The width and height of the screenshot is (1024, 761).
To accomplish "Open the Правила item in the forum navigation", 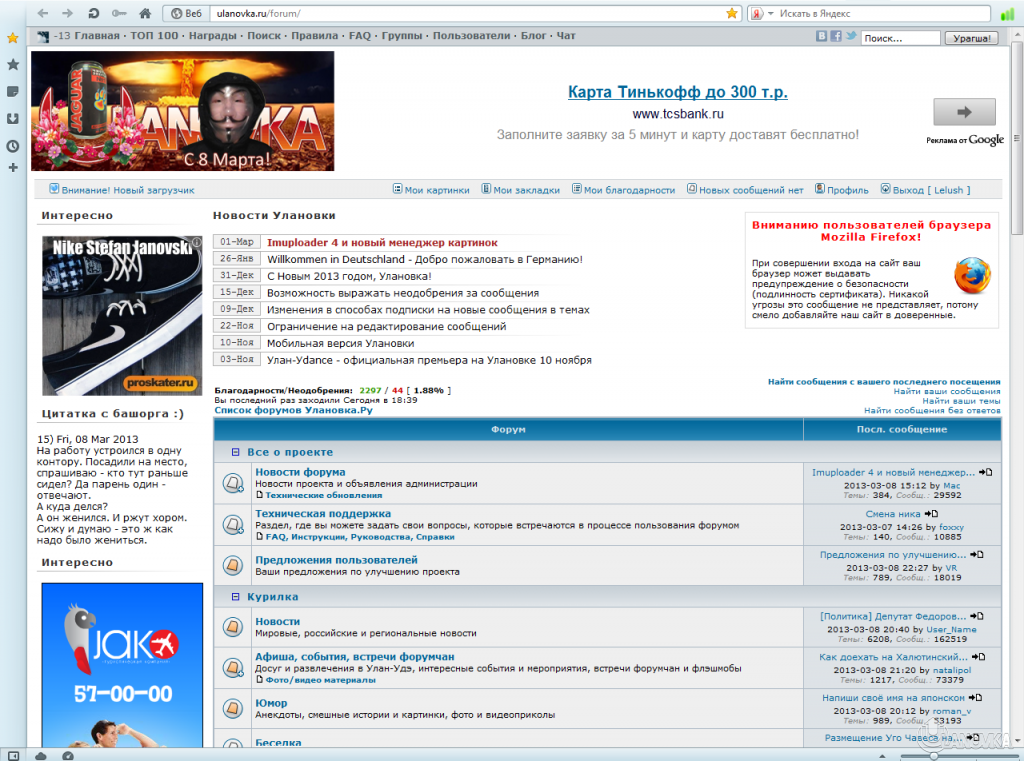I will point(314,36).
